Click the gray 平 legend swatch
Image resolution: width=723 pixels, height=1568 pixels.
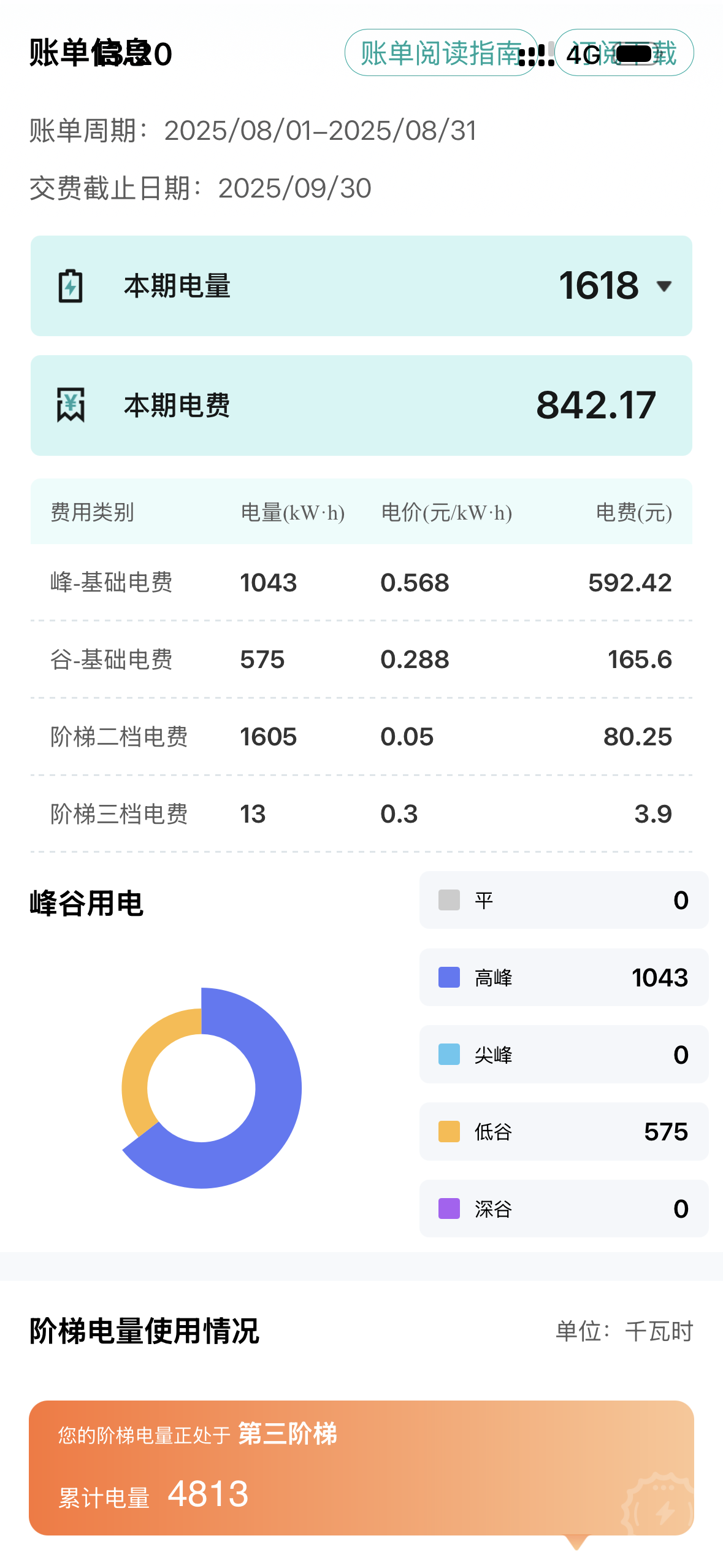pyautogui.click(x=449, y=900)
